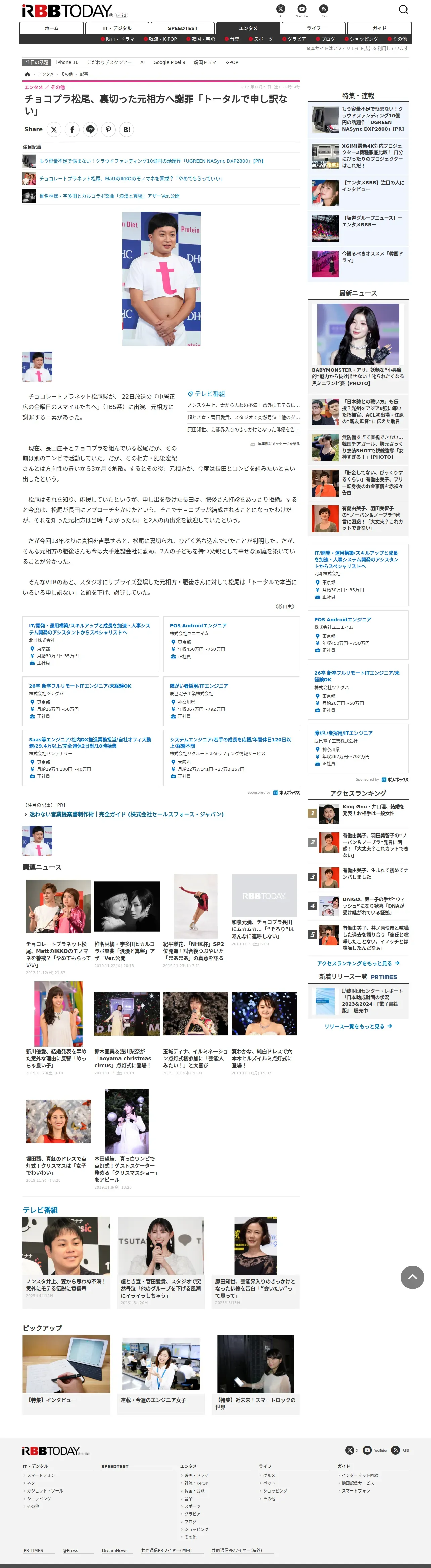The image size is (431, 1568).
Task: Share article on Pinterest
Action: point(108,129)
